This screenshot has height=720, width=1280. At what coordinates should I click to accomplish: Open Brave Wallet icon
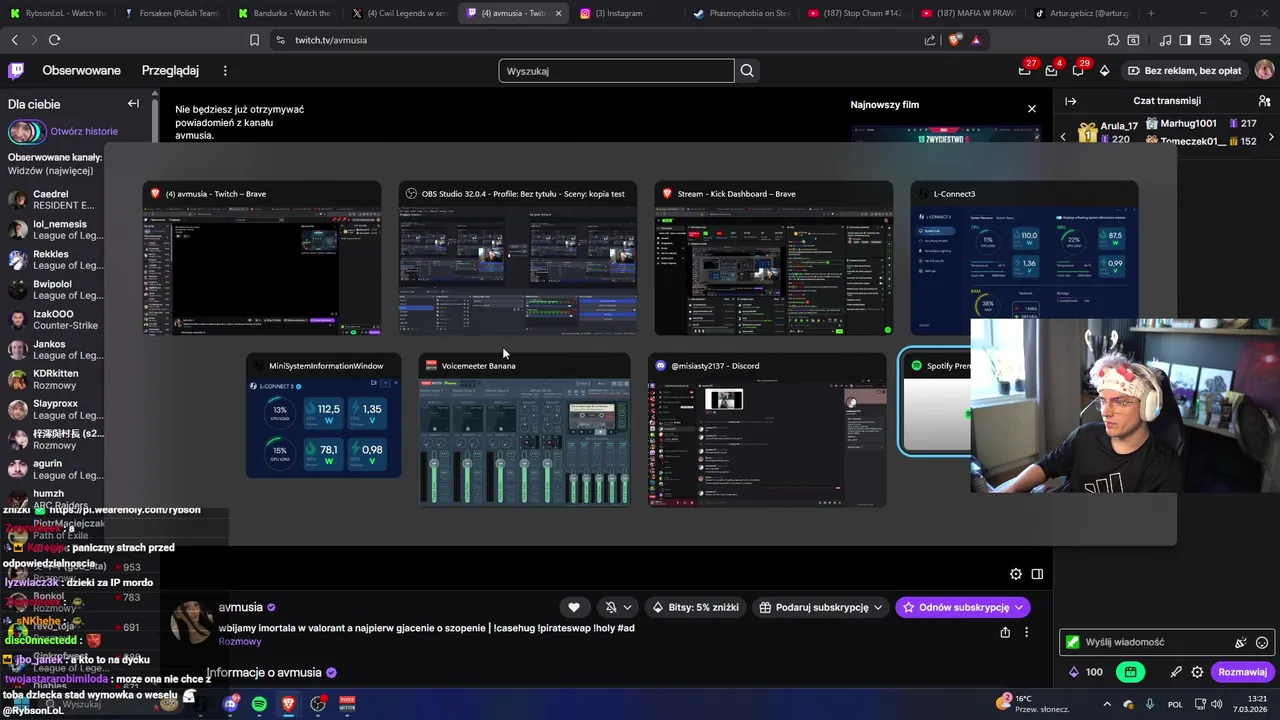coord(1205,40)
